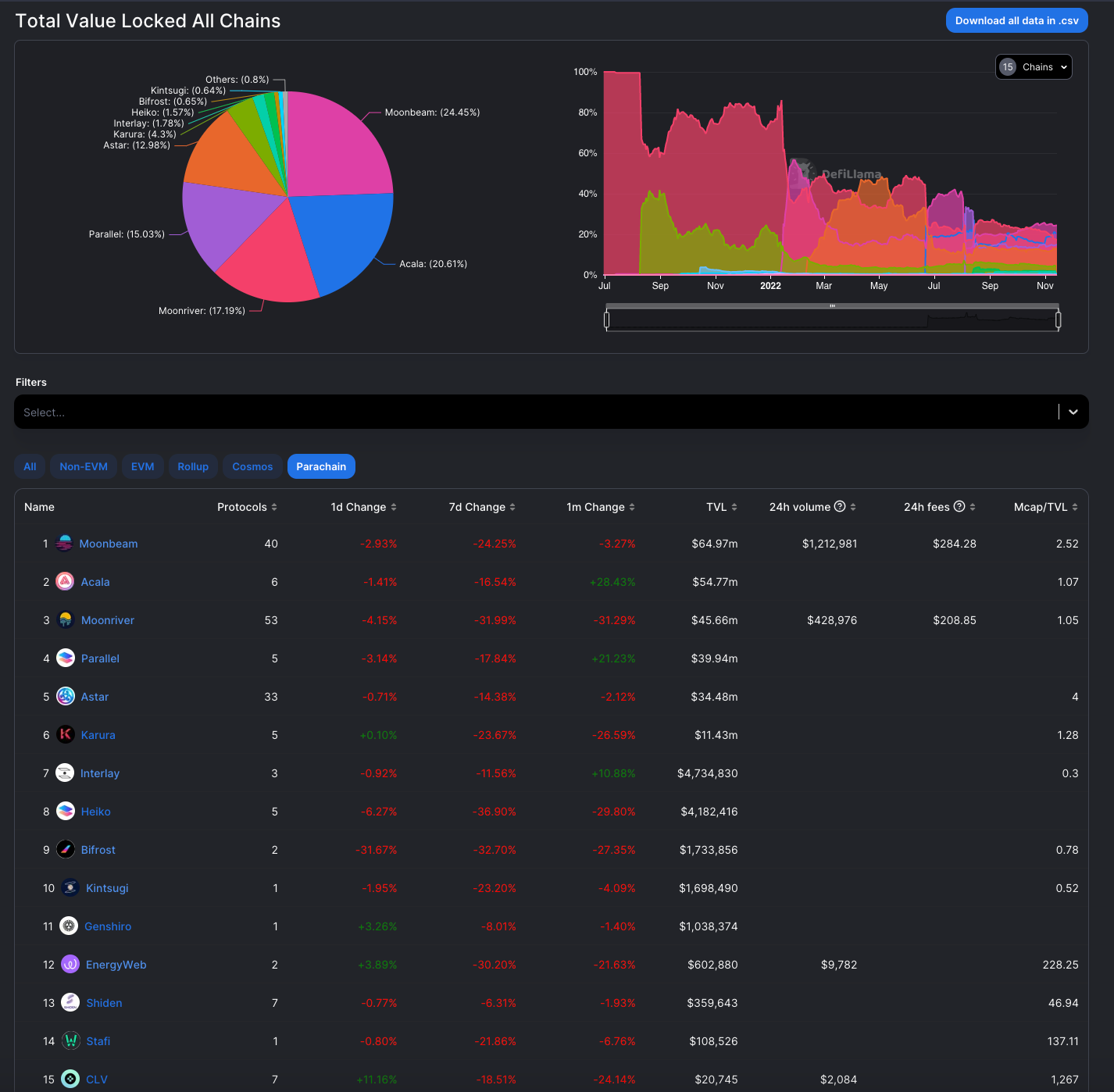Click the CLV chain logo icon
Screen dimensions: 1114x1092
(x=70, y=1079)
